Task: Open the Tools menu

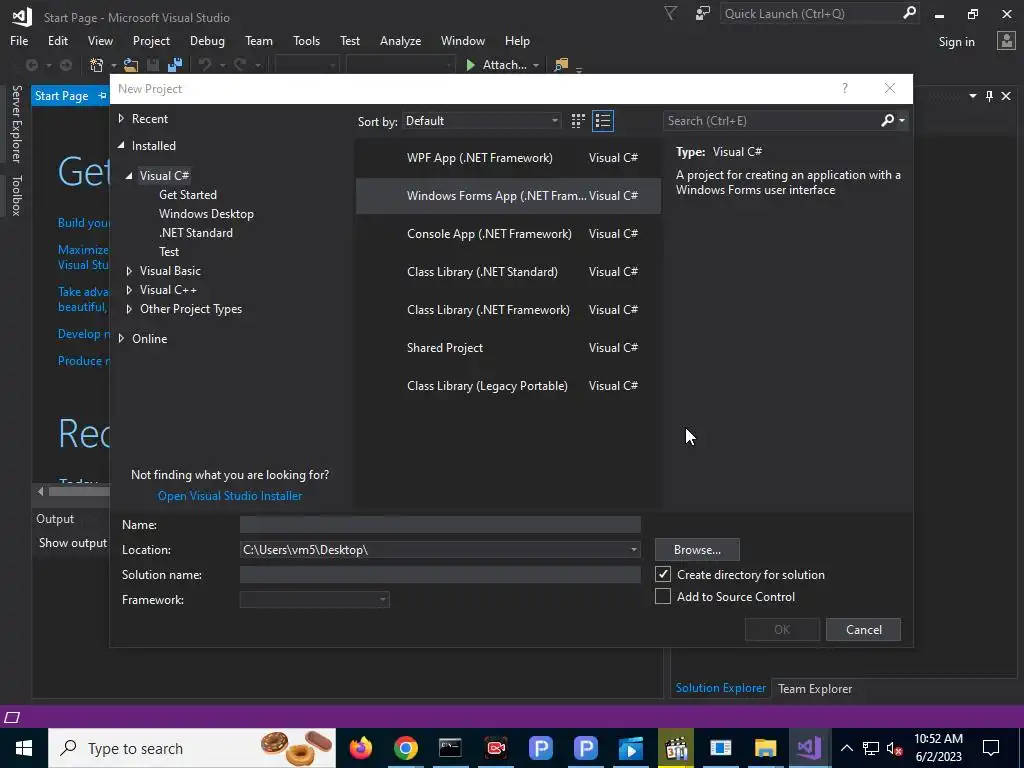Action: (x=306, y=40)
